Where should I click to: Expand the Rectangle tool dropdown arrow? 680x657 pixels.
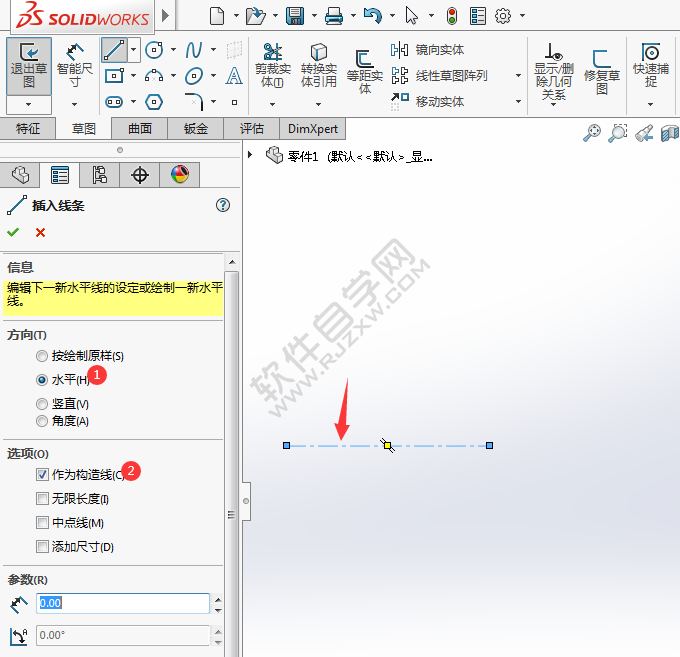pyautogui.click(x=134, y=76)
